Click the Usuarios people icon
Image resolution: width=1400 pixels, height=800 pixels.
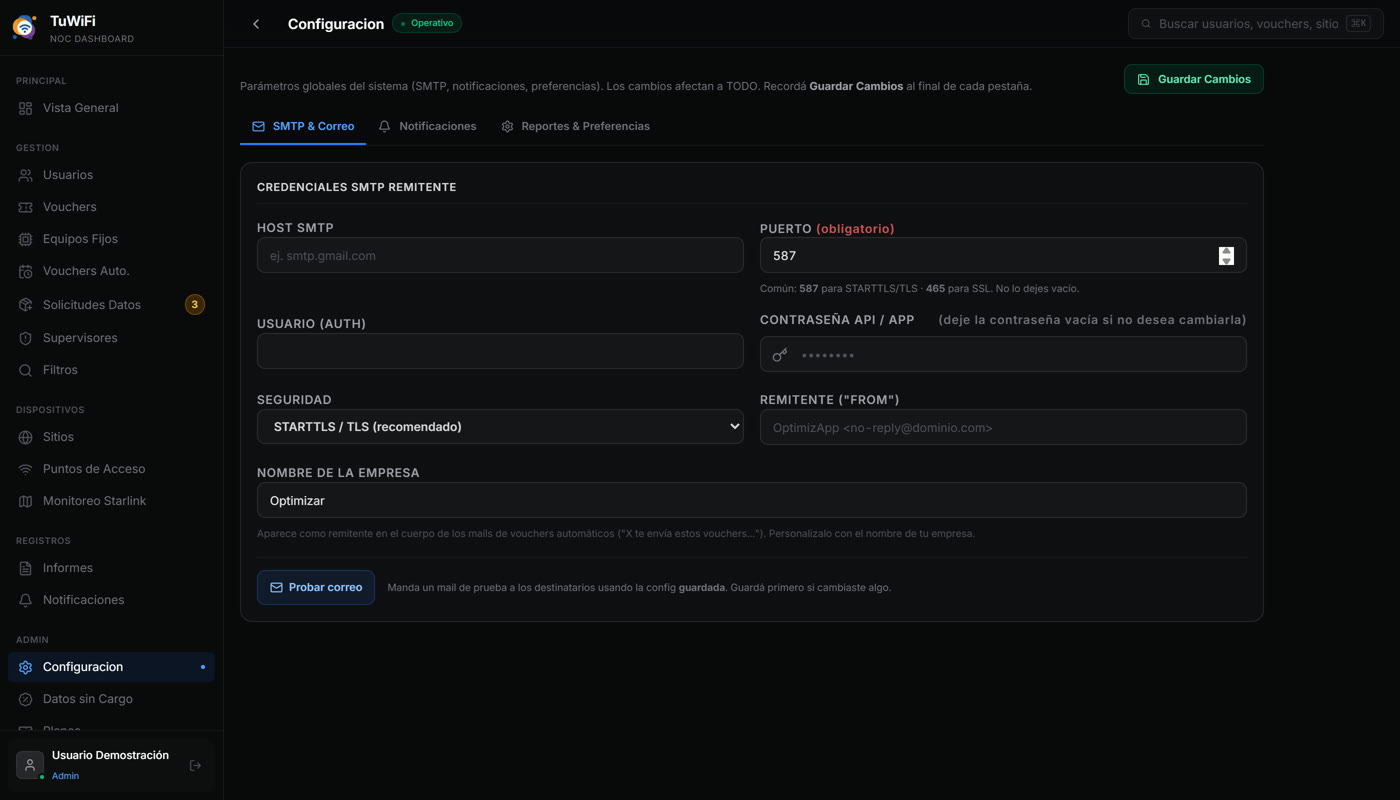26,175
